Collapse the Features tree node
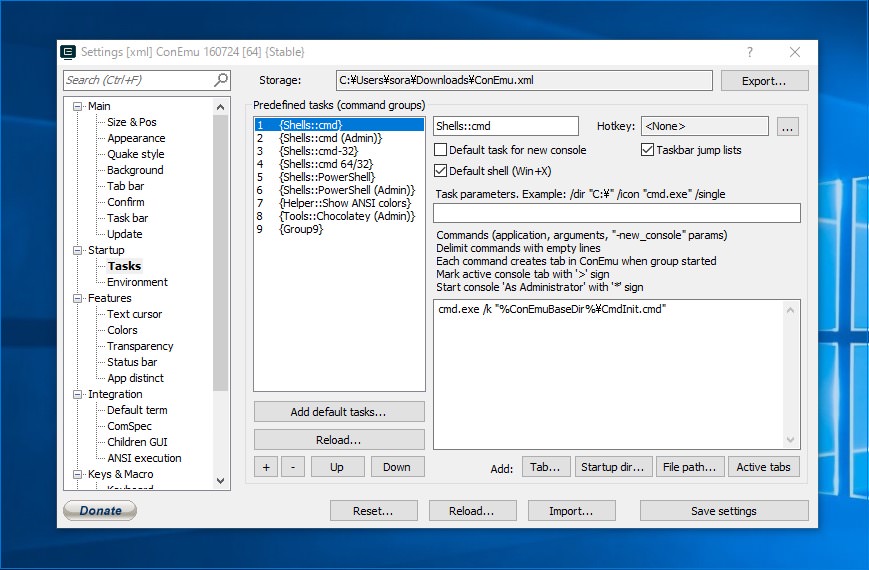This screenshot has width=869, height=570. tap(78, 298)
